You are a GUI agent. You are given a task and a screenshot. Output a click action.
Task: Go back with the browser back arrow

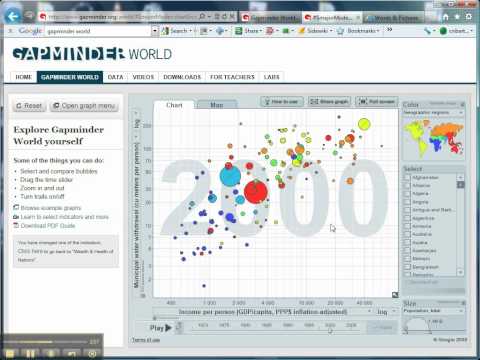click(13, 16)
